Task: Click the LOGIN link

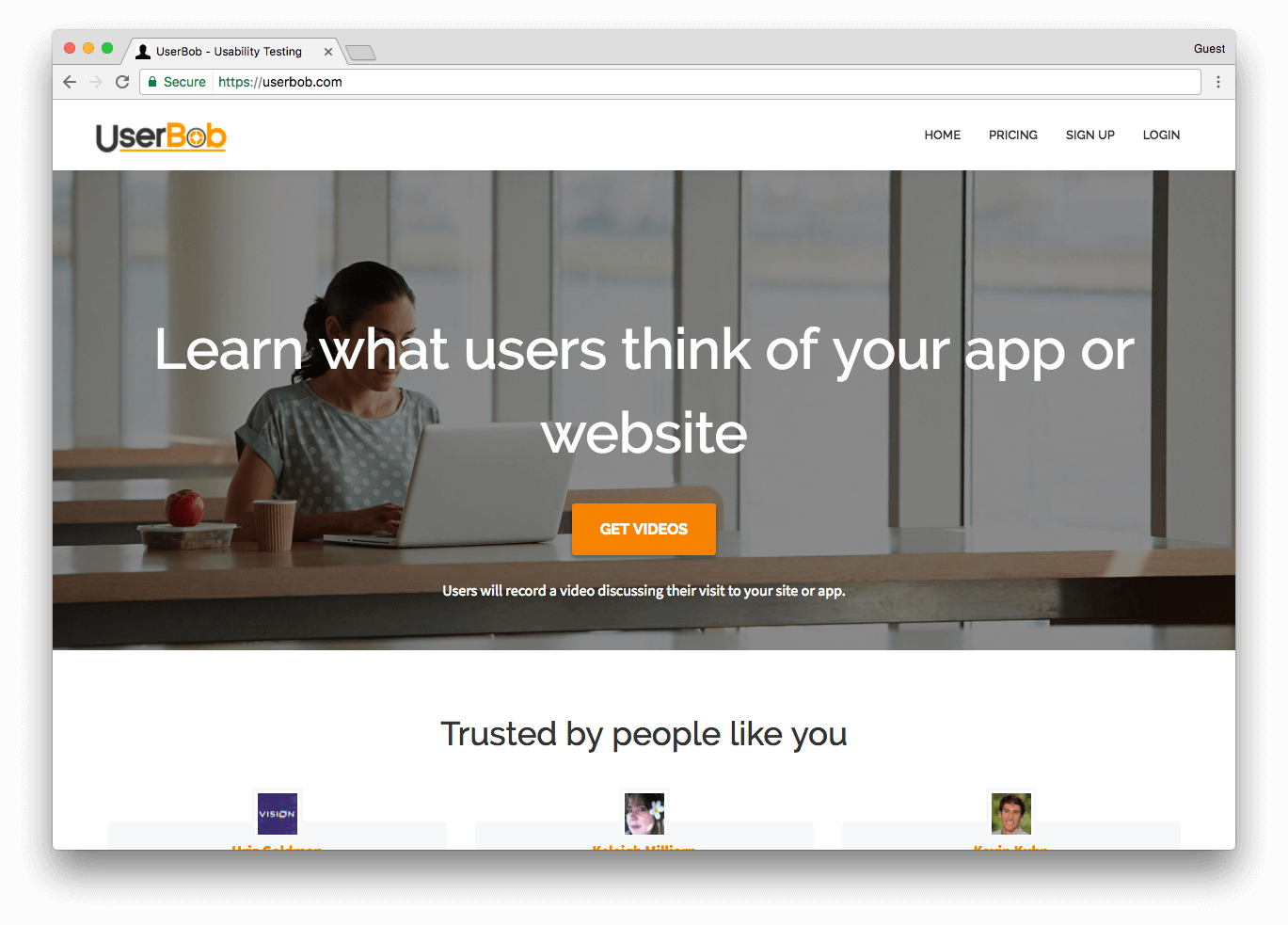Action: [1161, 135]
